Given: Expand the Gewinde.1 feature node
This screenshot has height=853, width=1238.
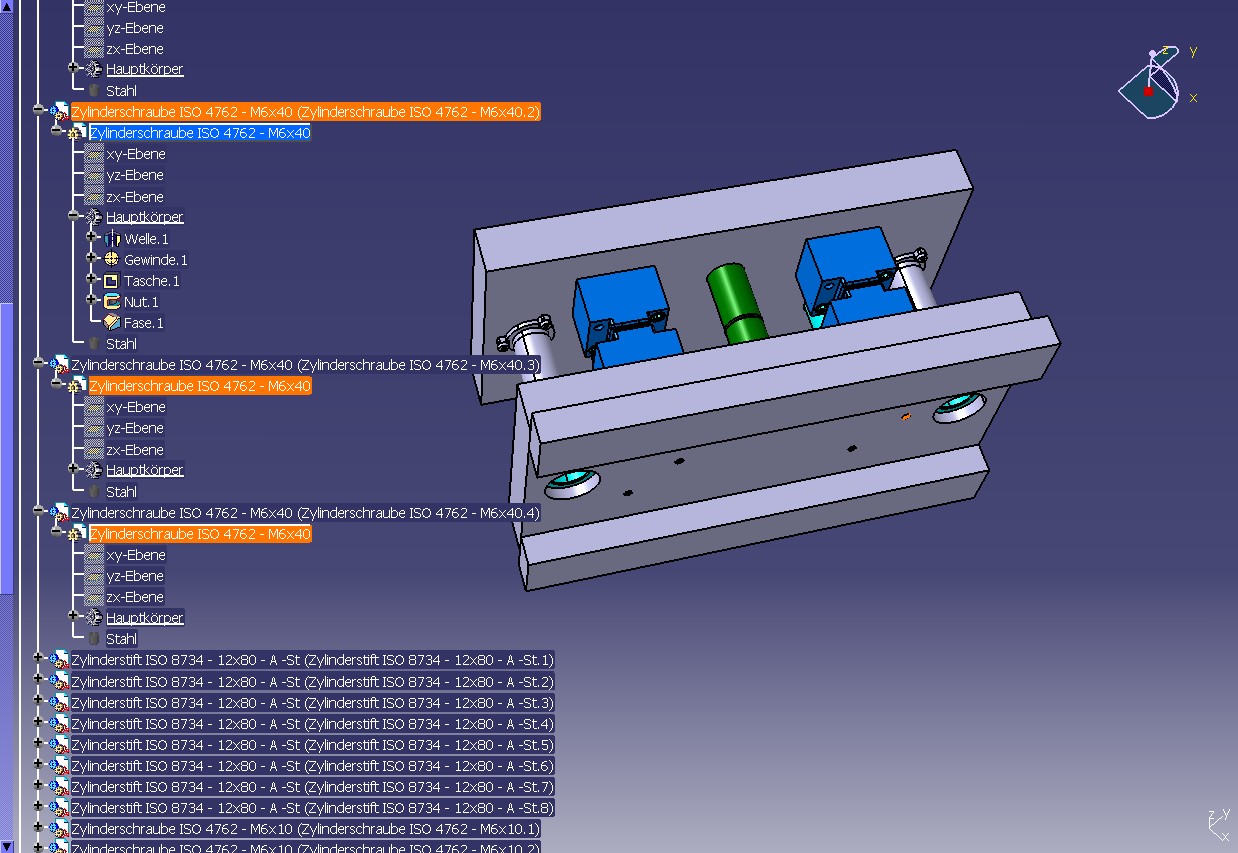Looking at the screenshot, I should click(x=91, y=258).
